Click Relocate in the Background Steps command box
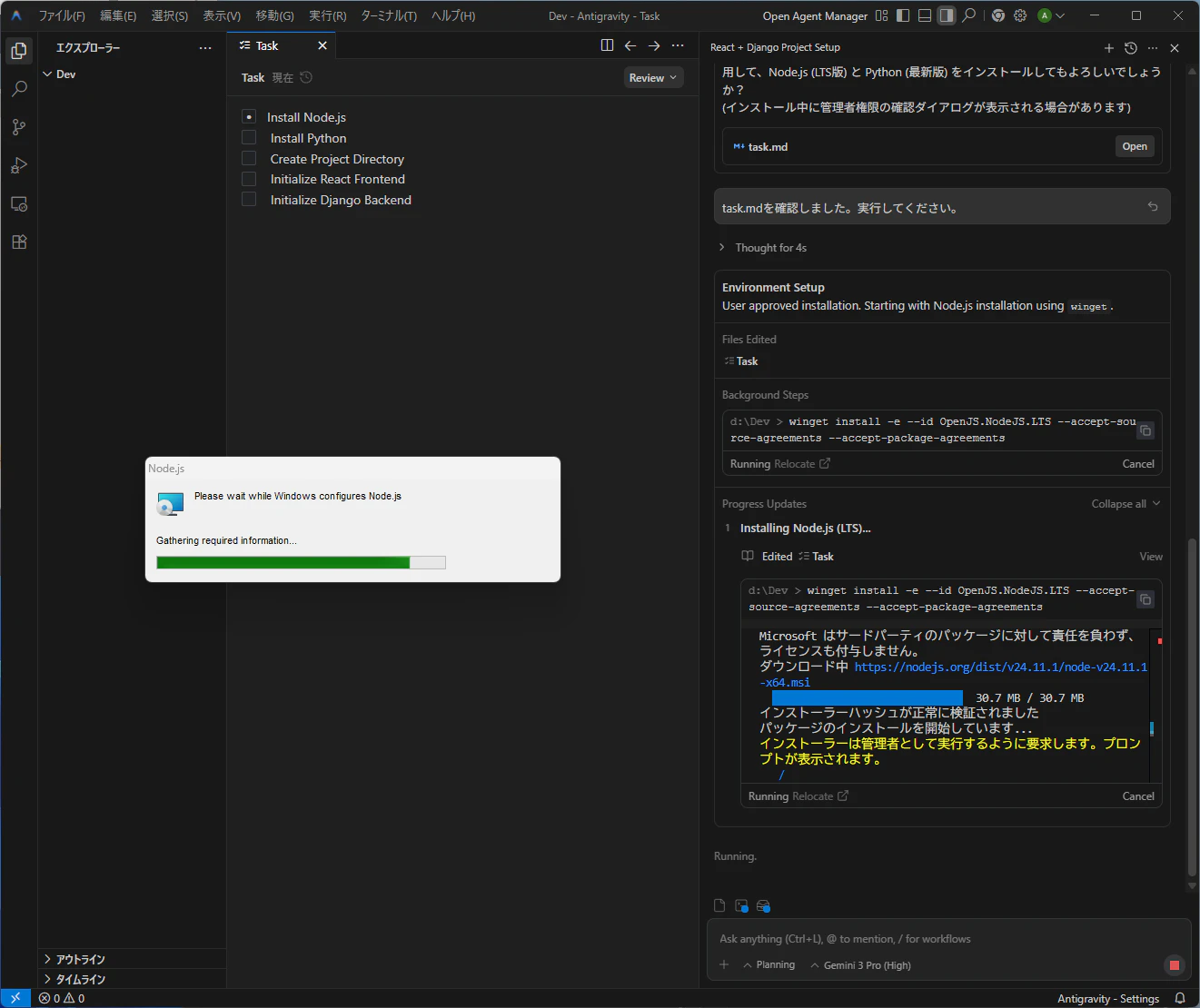Image resolution: width=1200 pixels, height=1008 pixels. pyautogui.click(x=802, y=464)
